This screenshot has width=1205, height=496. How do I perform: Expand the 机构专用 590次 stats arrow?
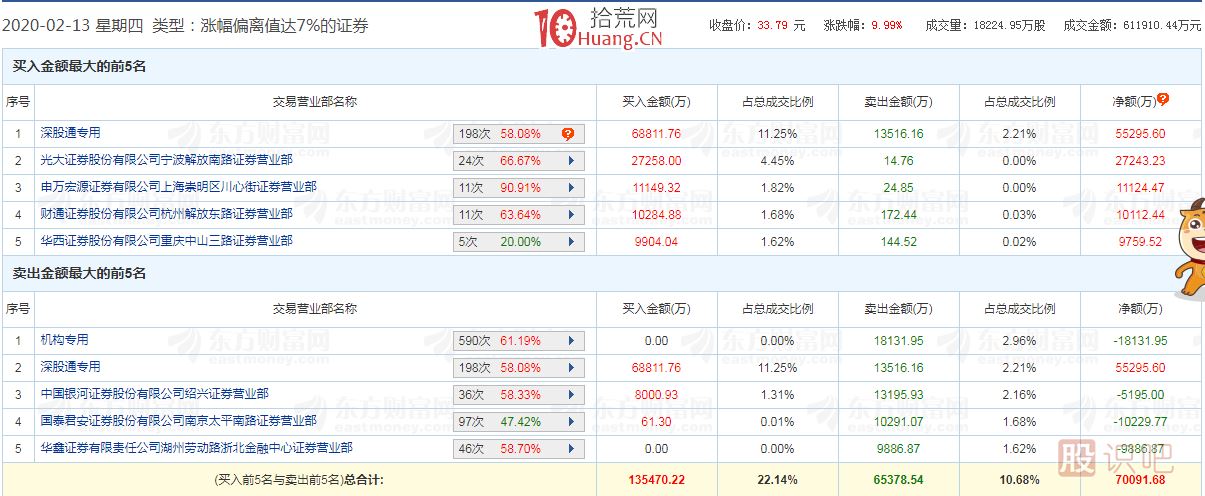point(571,341)
